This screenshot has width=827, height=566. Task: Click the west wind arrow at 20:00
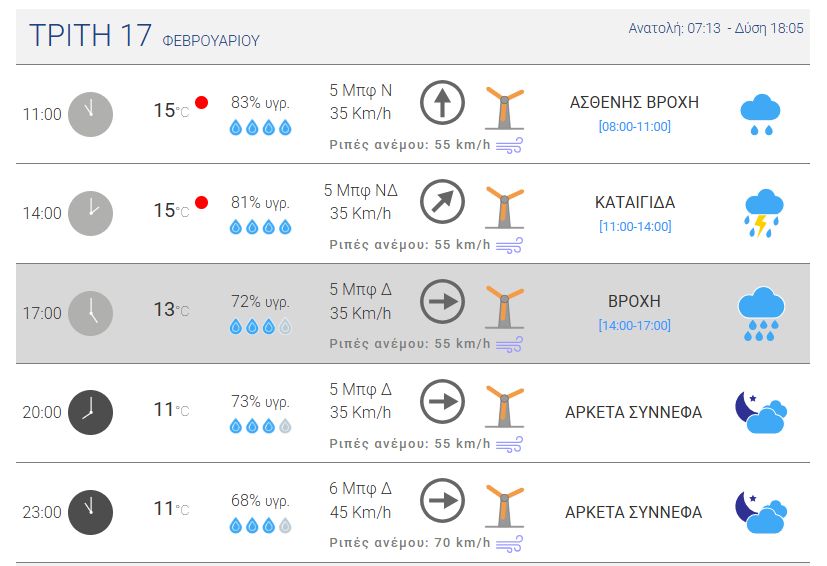click(x=442, y=401)
